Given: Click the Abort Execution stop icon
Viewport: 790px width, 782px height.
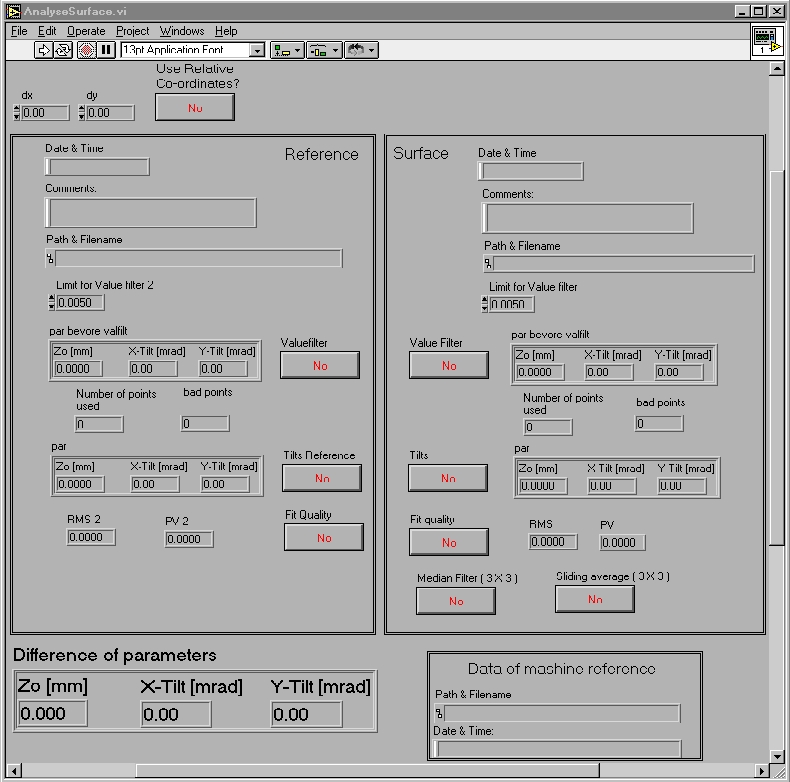Looking at the screenshot, I should [87, 50].
